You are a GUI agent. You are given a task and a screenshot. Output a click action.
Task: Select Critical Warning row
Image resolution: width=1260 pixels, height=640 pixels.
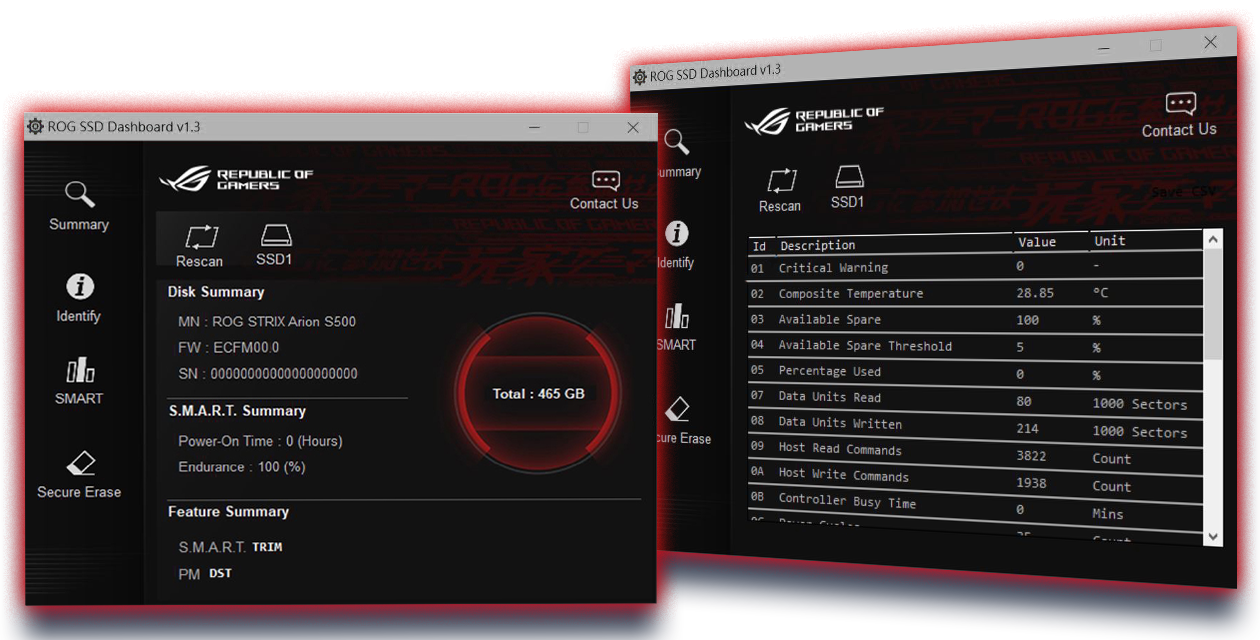point(975,267)
